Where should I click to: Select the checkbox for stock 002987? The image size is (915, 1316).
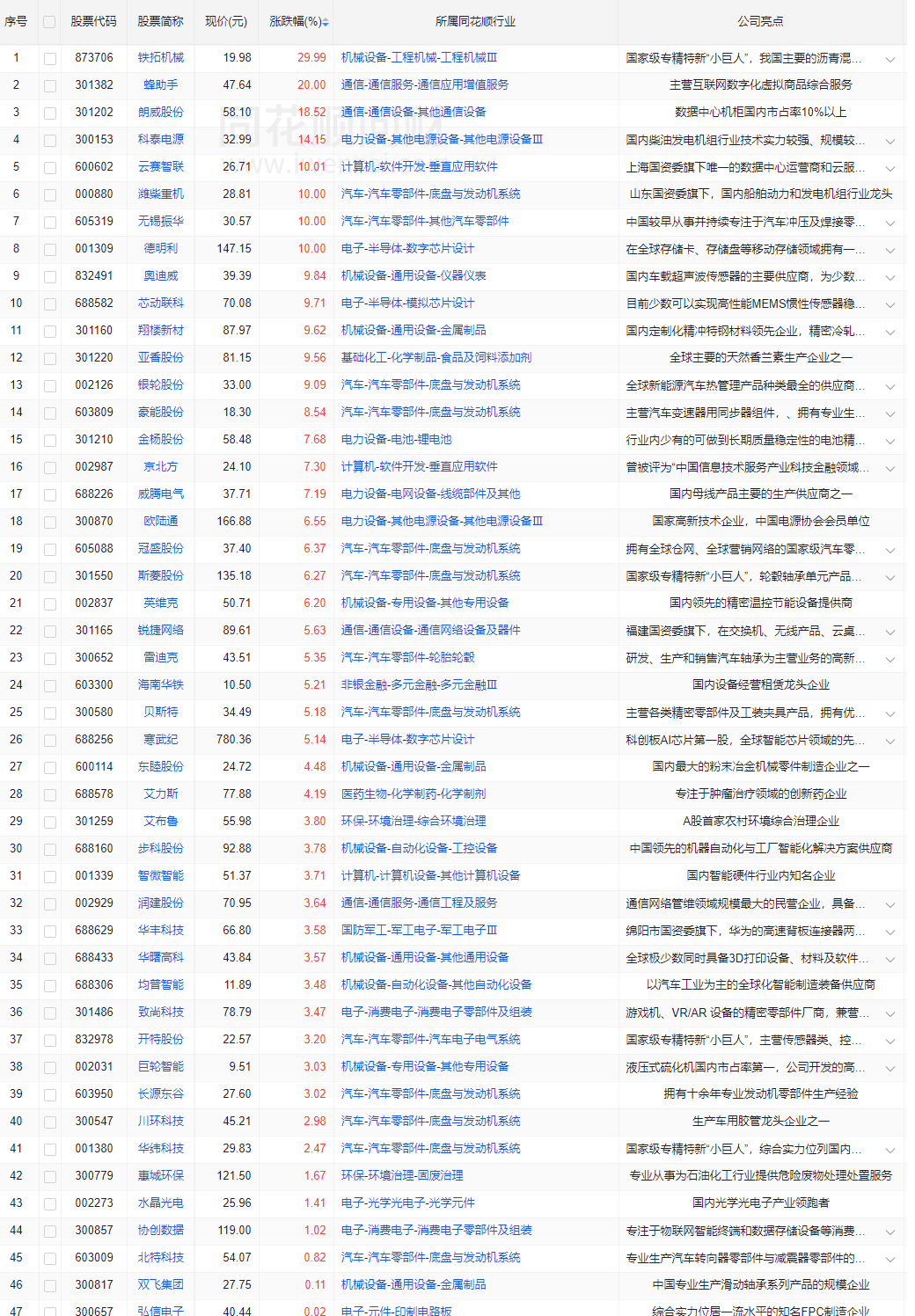tap(49, 468)
